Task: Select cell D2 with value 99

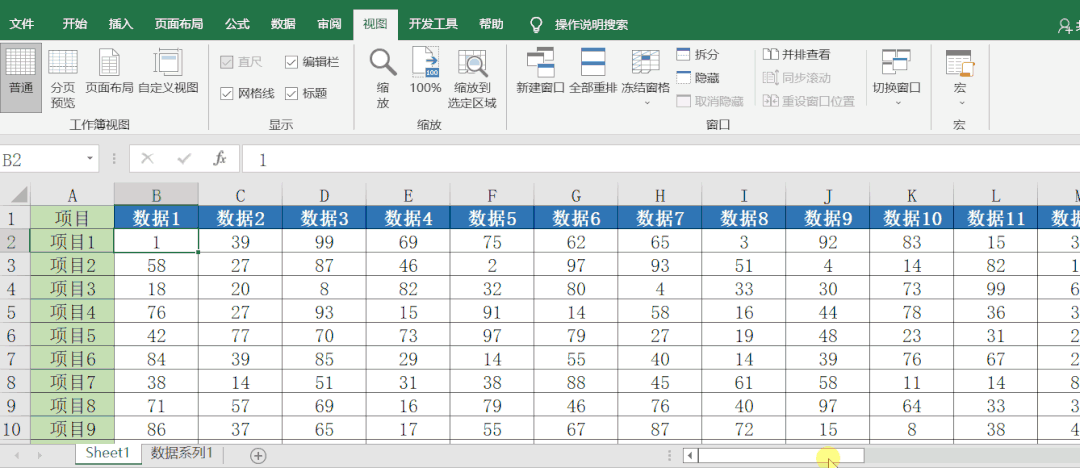Action: point(324,242)
